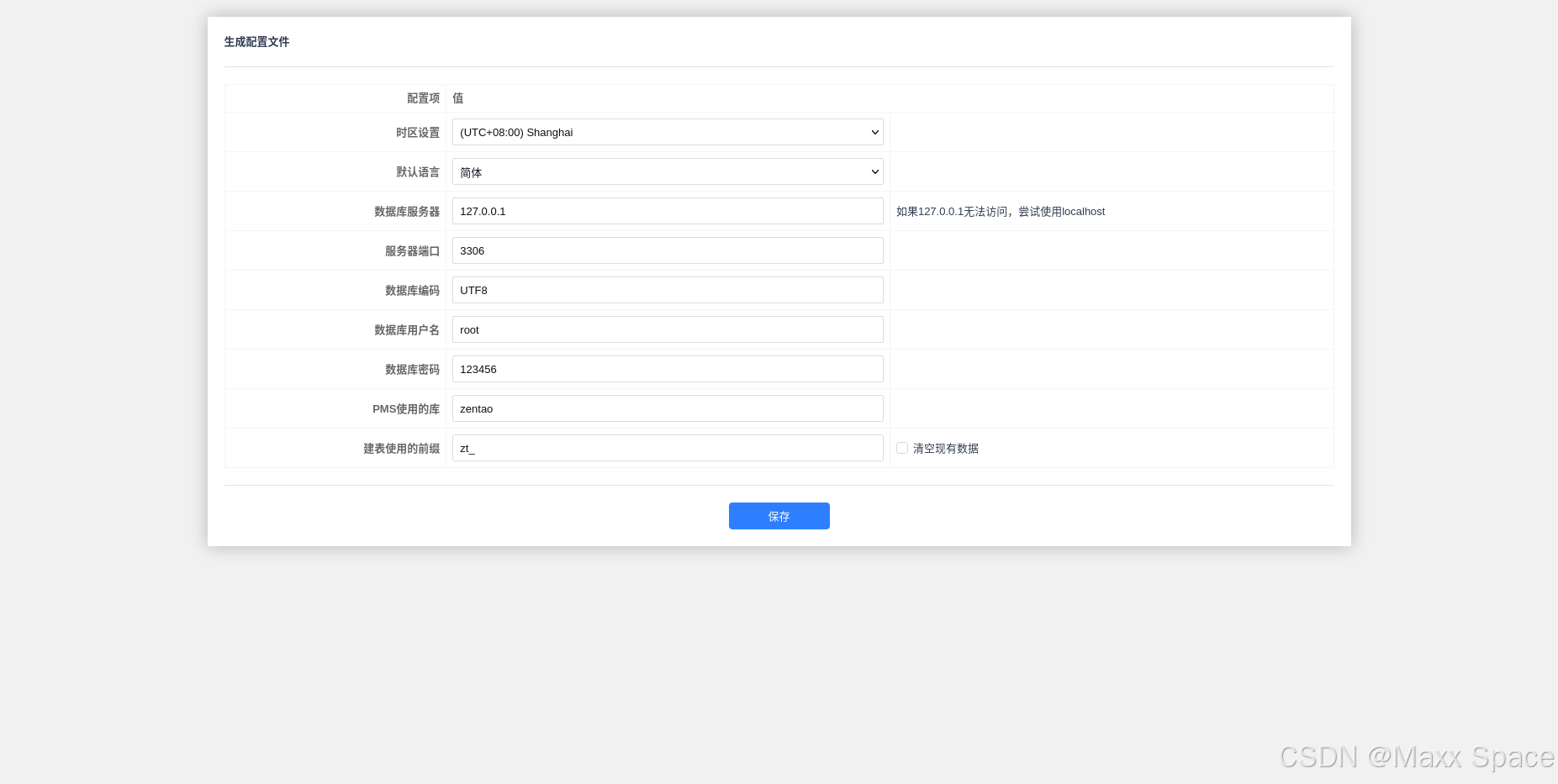The height and width of the screenshot is (784, 1558).
Task: Click the 数据库密码 label
Action: pos(412,370)
